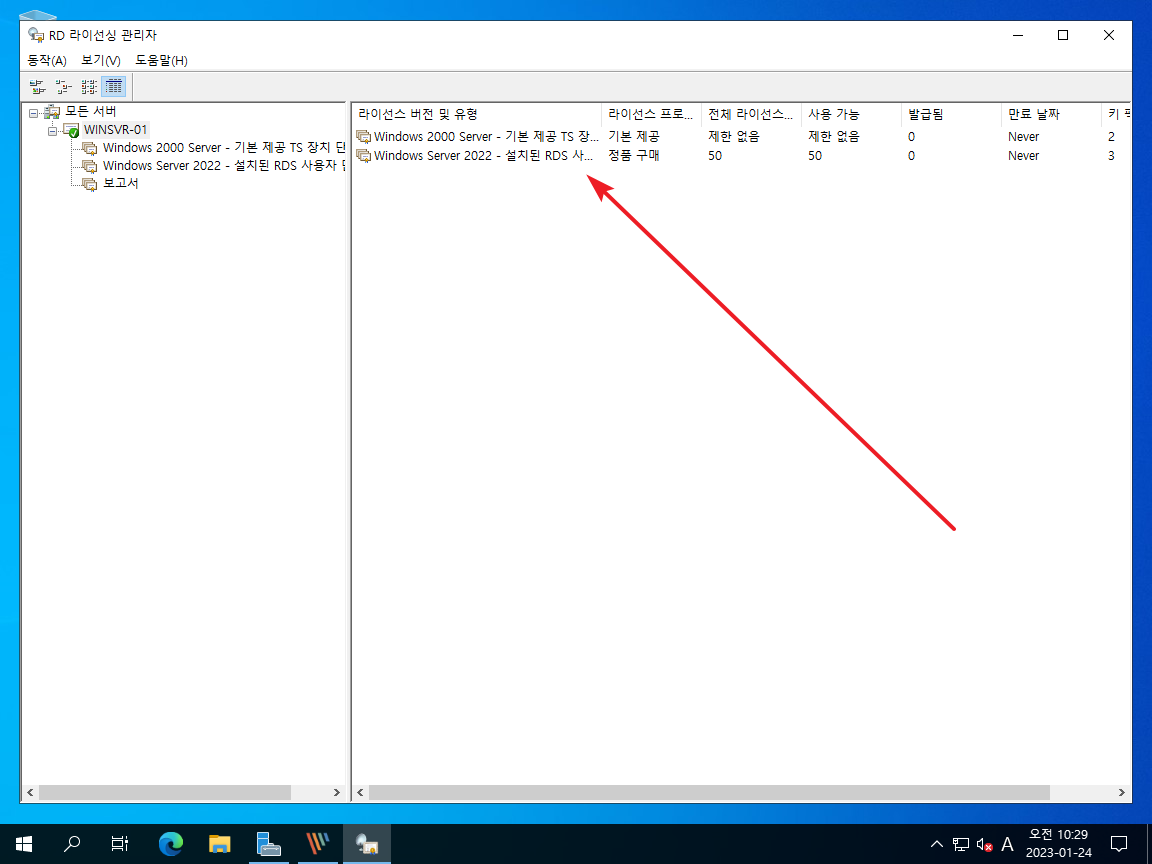Show hidden tray icons chevron
The height and width of the screenshot is (864, 1152).
tap(937, 844)
